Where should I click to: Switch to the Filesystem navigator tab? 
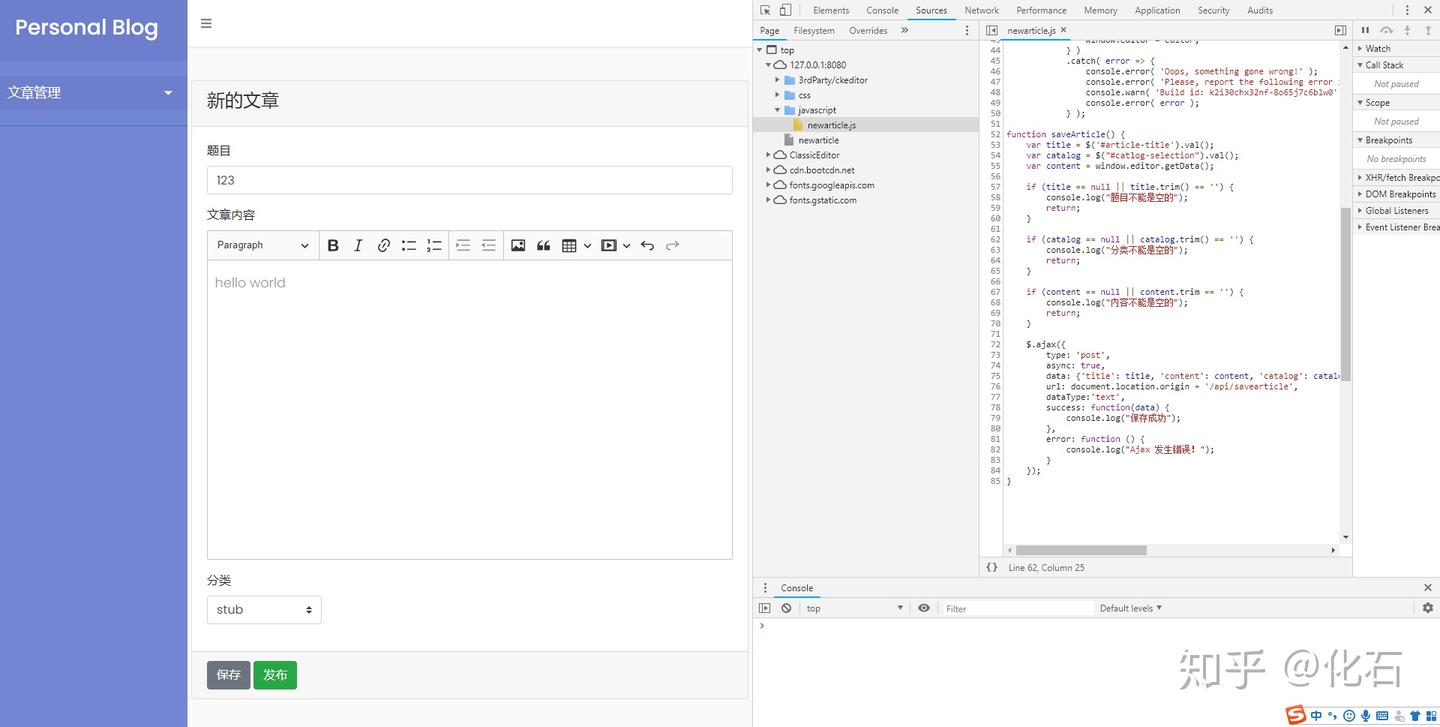click(x=814, y=30)
